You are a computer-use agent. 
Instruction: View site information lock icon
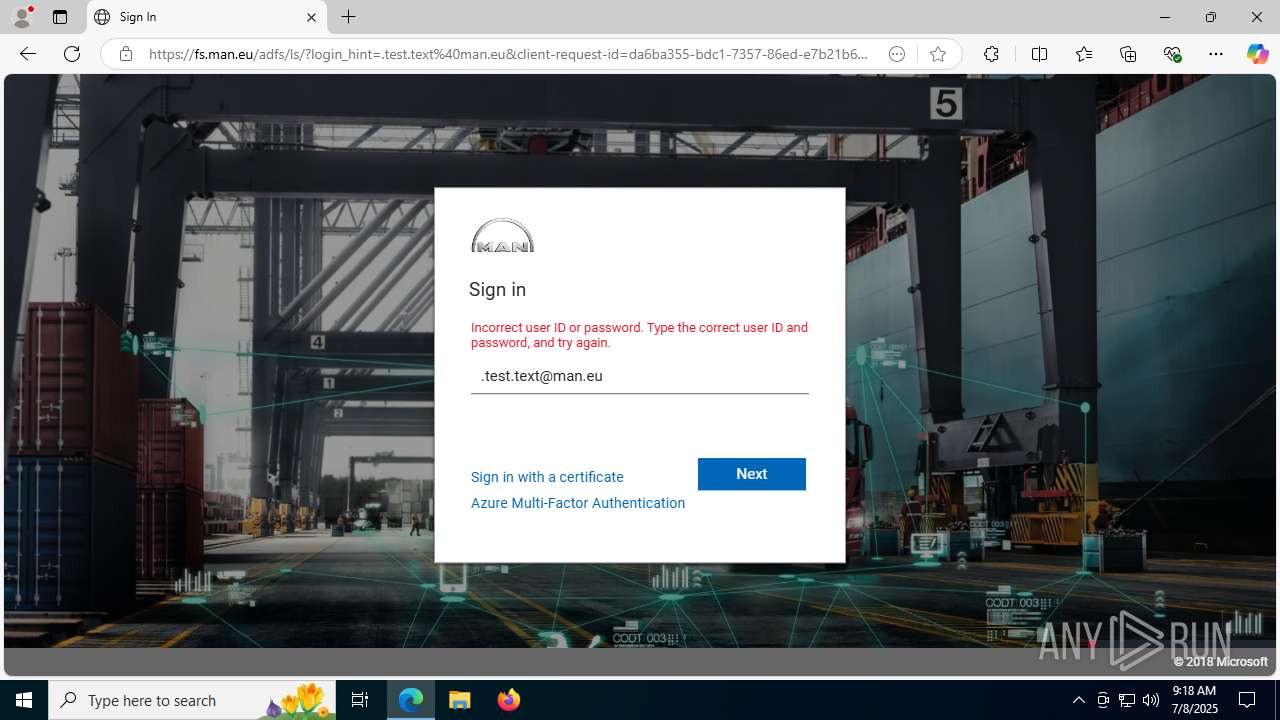(x=125, y=54)
